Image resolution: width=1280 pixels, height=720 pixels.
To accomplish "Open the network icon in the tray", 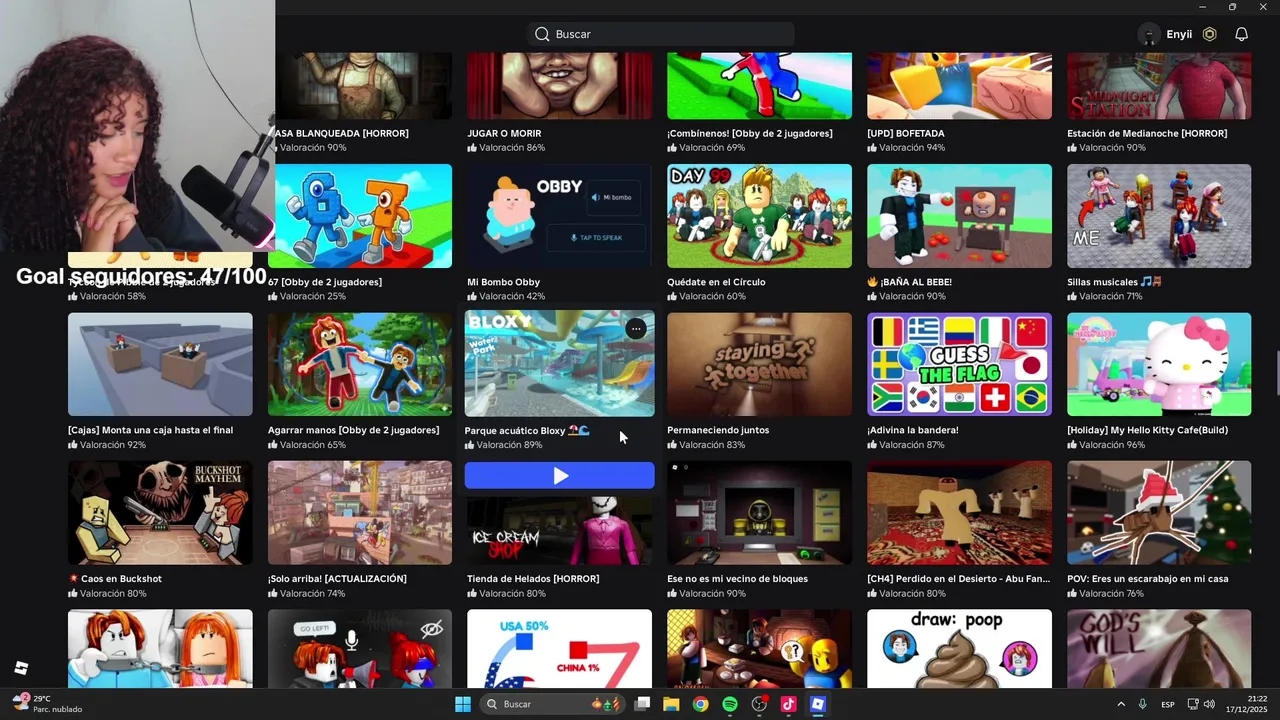I will click(1194, 704).
